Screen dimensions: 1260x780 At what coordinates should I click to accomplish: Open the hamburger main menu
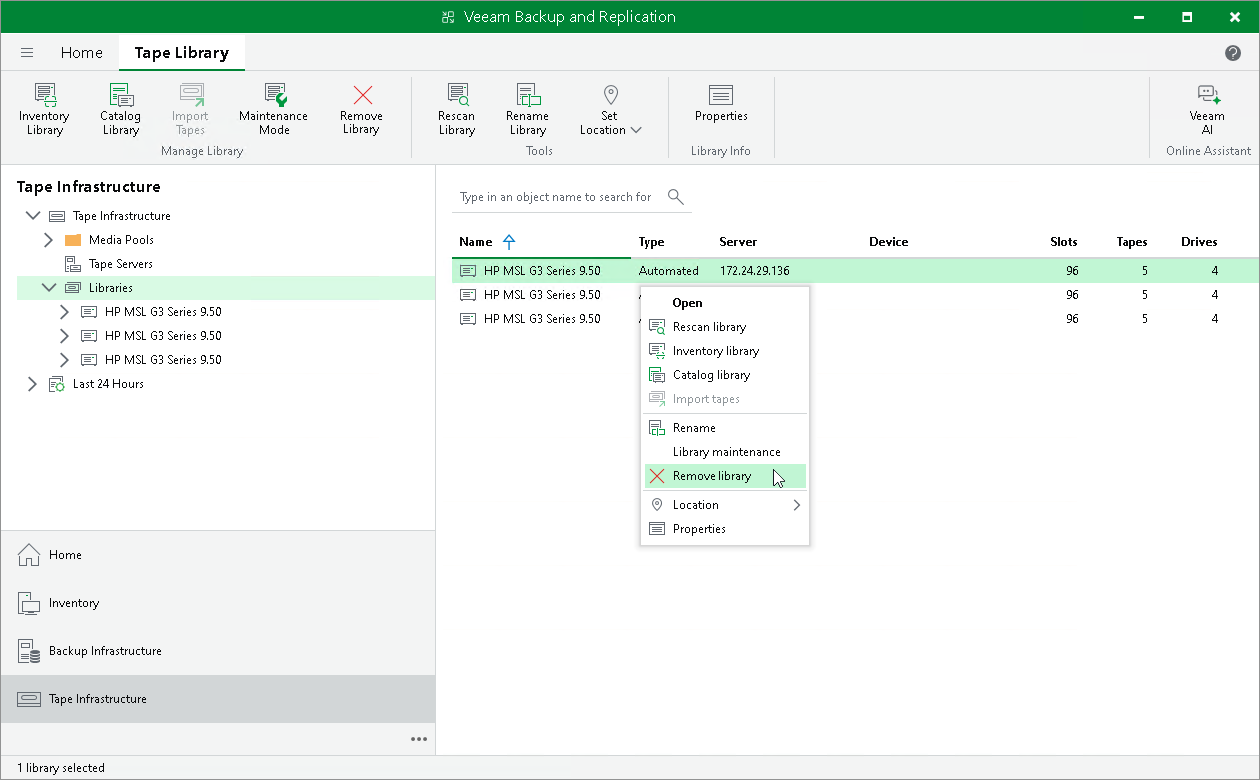(27, 53)
